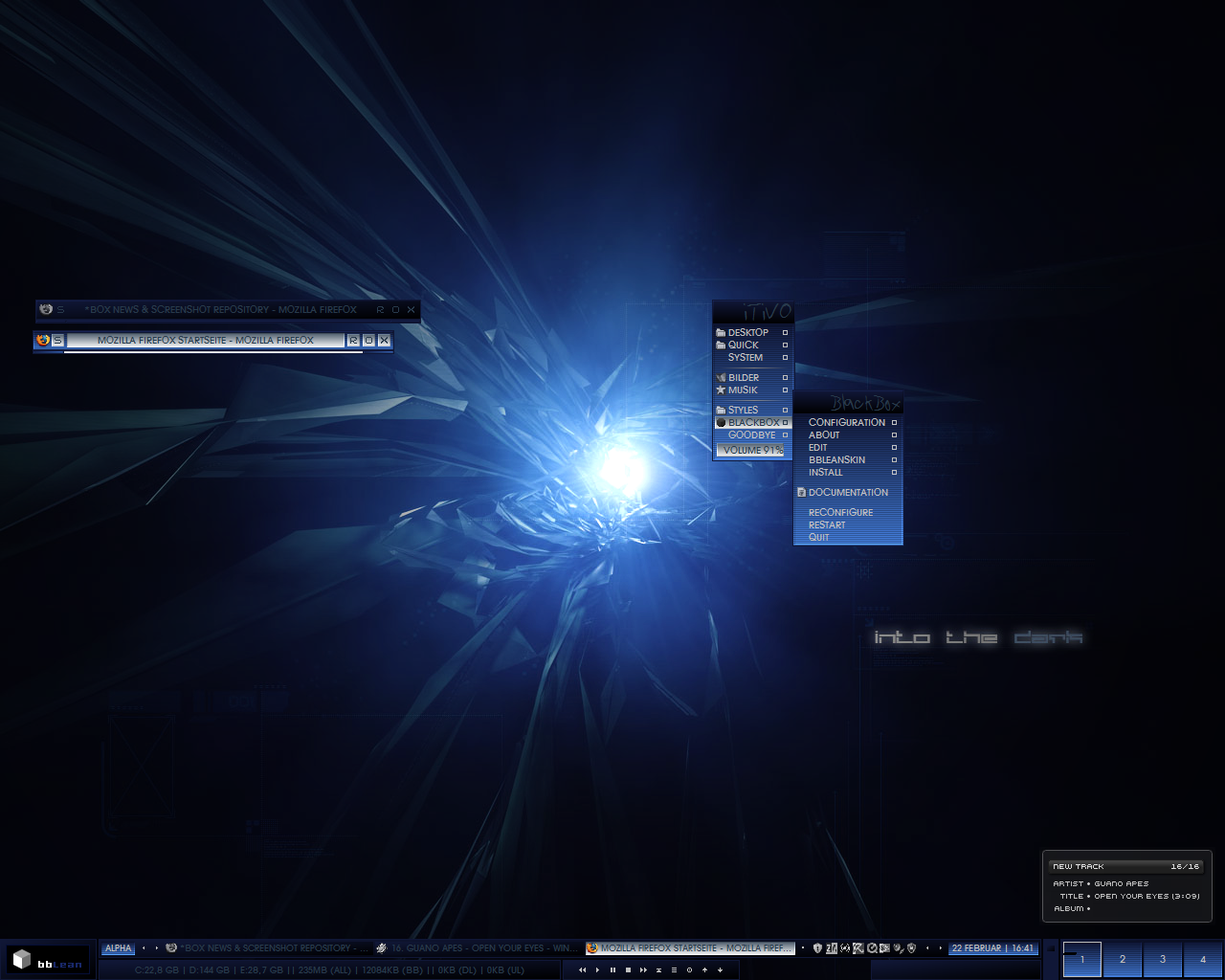
Task: Choose Restart from the BlackBox menu
Action: (x=827, y=524)
